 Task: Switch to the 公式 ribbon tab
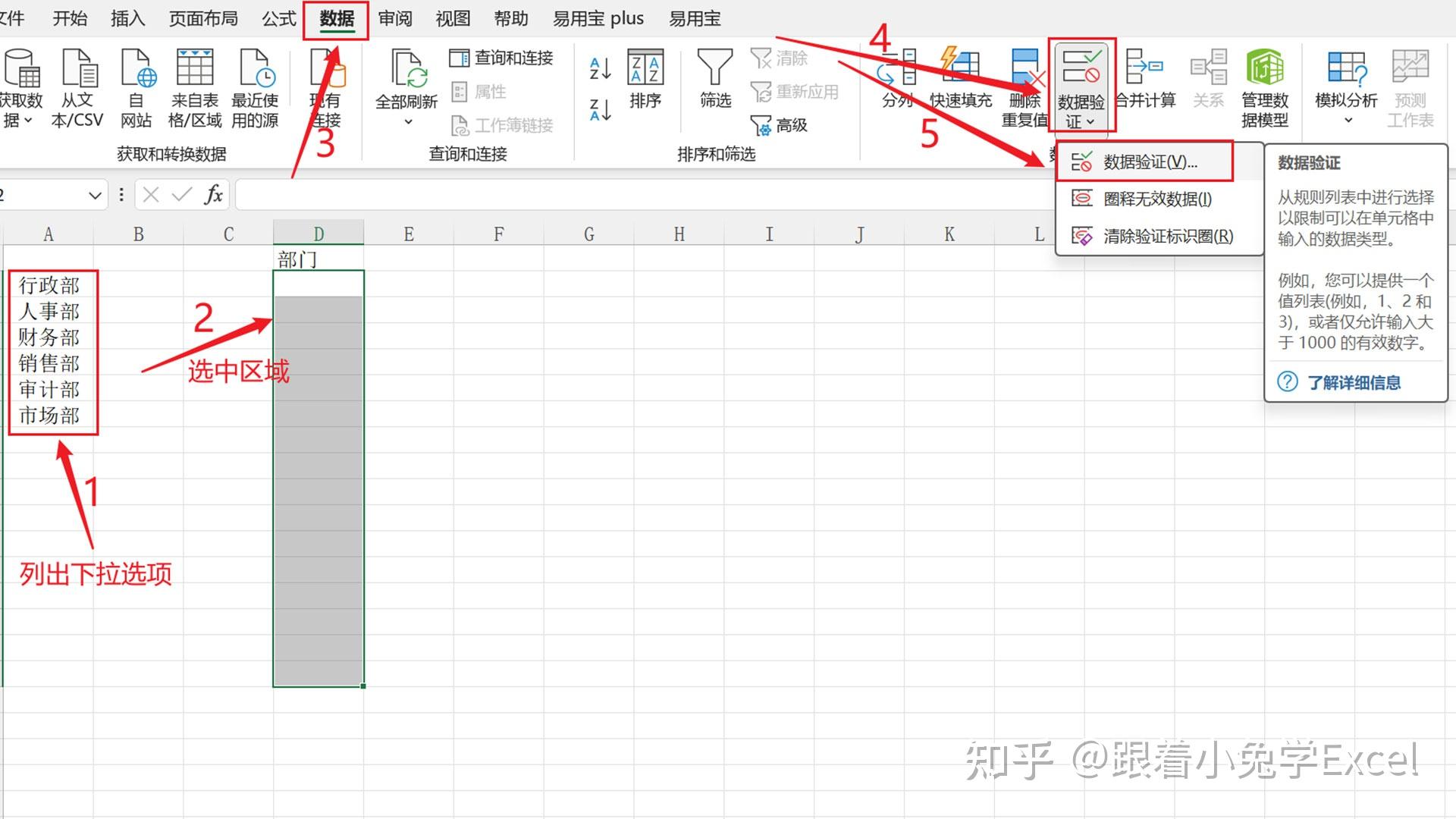[278, 18]
